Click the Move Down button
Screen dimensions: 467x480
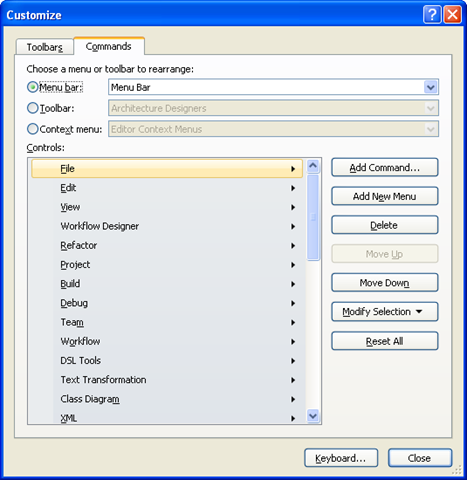click(x=385, y=283)
